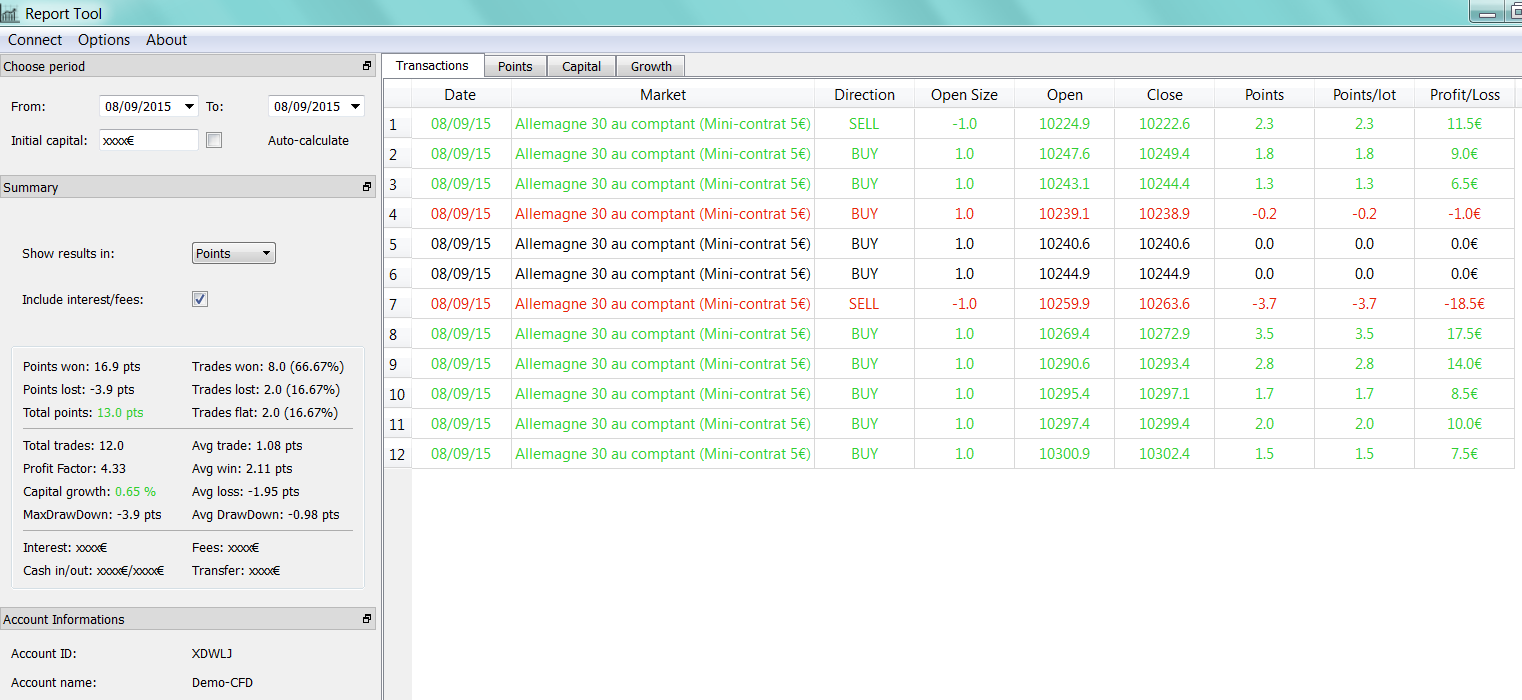Undock the Summary panel
Screen dimensions: 1522x700
pyautogui.click(x=367, y=187)
